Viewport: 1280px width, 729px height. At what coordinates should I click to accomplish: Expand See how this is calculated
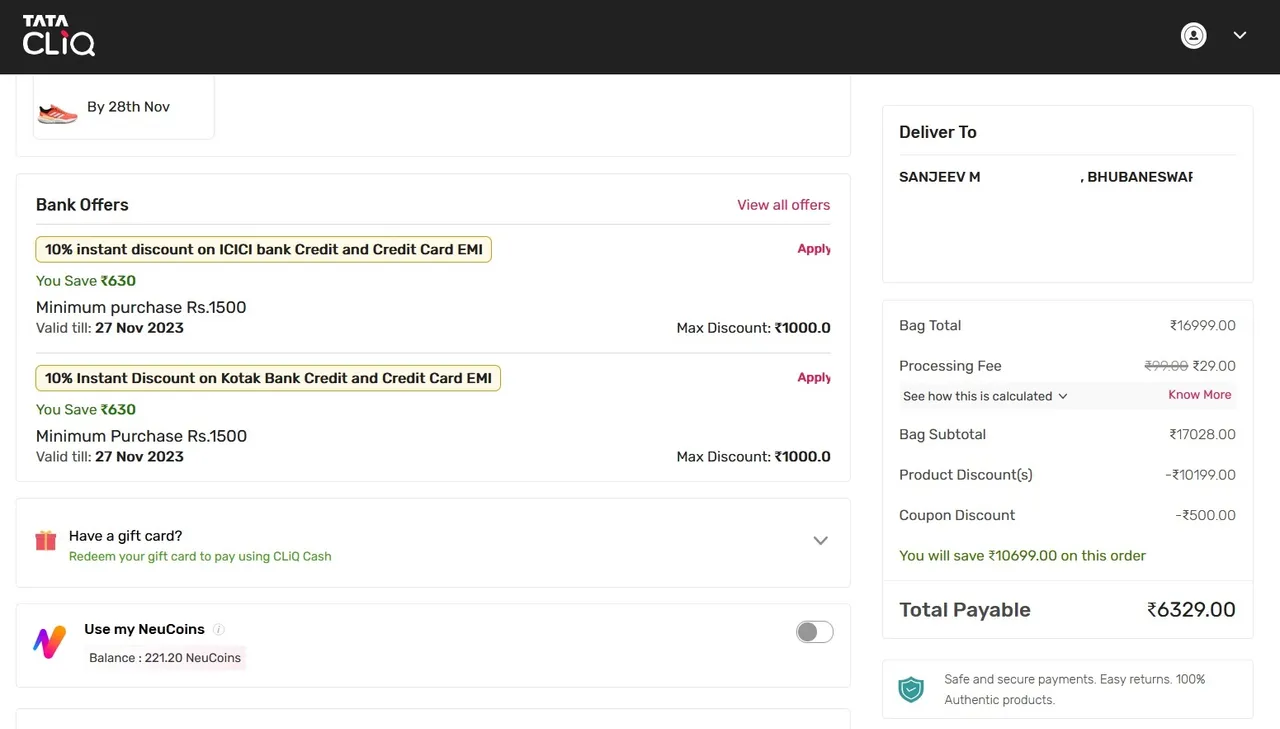[985, 396]
